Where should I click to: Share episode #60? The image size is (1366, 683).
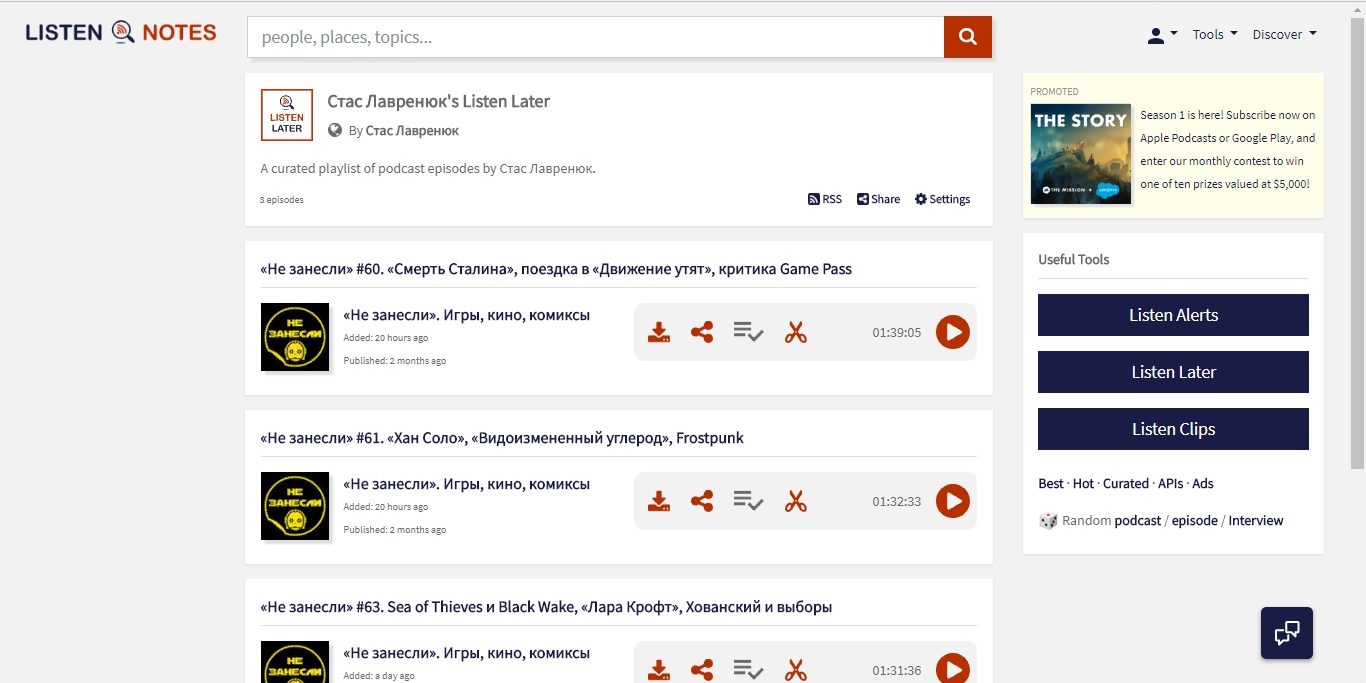click(702, 332)
